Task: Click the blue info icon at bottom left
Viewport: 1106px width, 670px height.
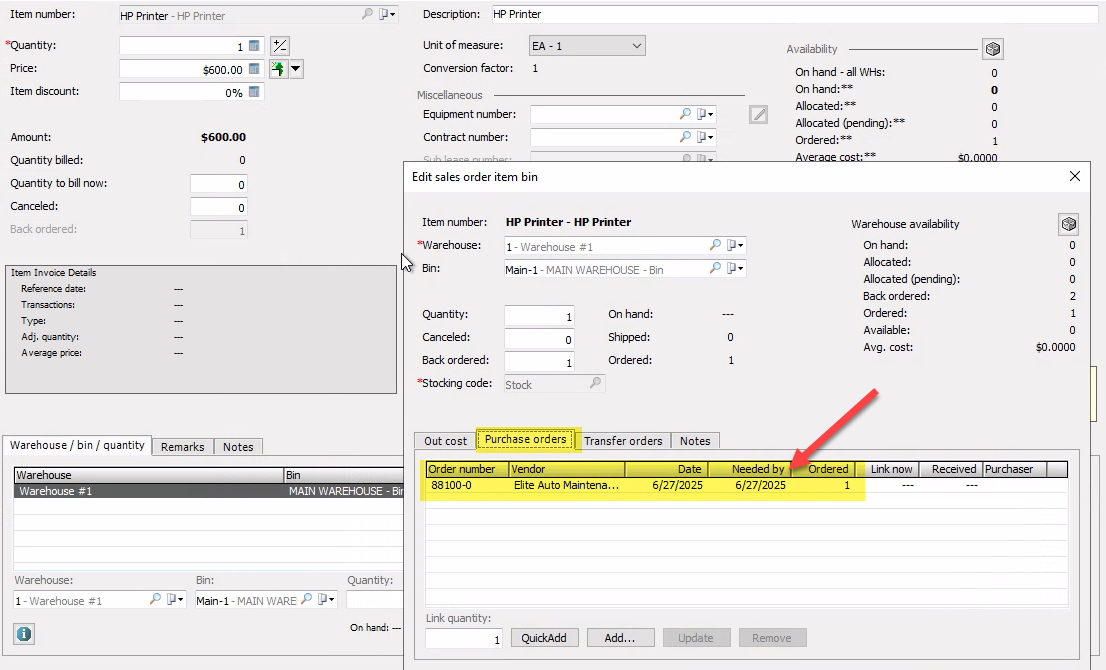Action: pos(24,633)
